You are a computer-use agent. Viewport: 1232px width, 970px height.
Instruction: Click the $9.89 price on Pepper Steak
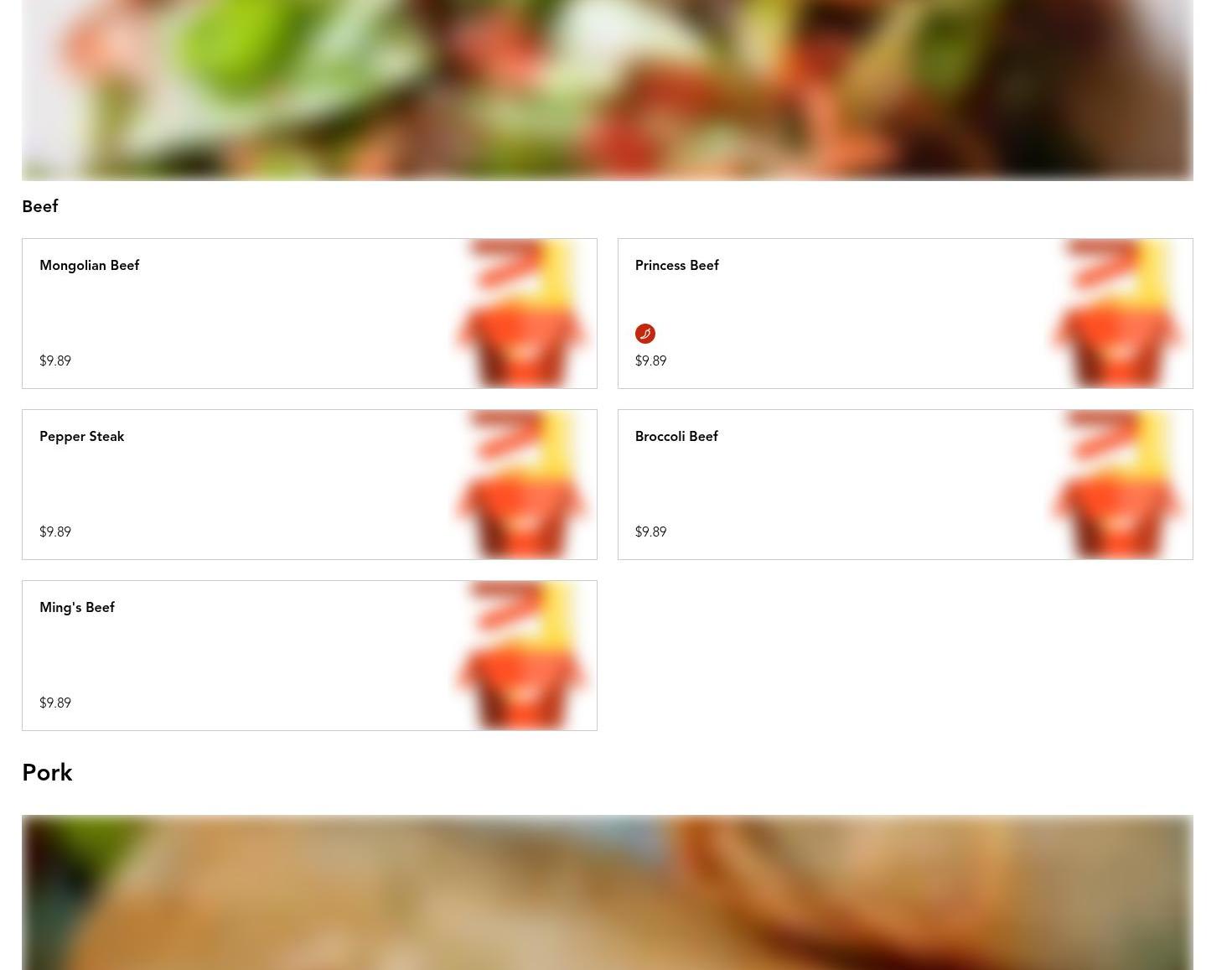[55, 532]
